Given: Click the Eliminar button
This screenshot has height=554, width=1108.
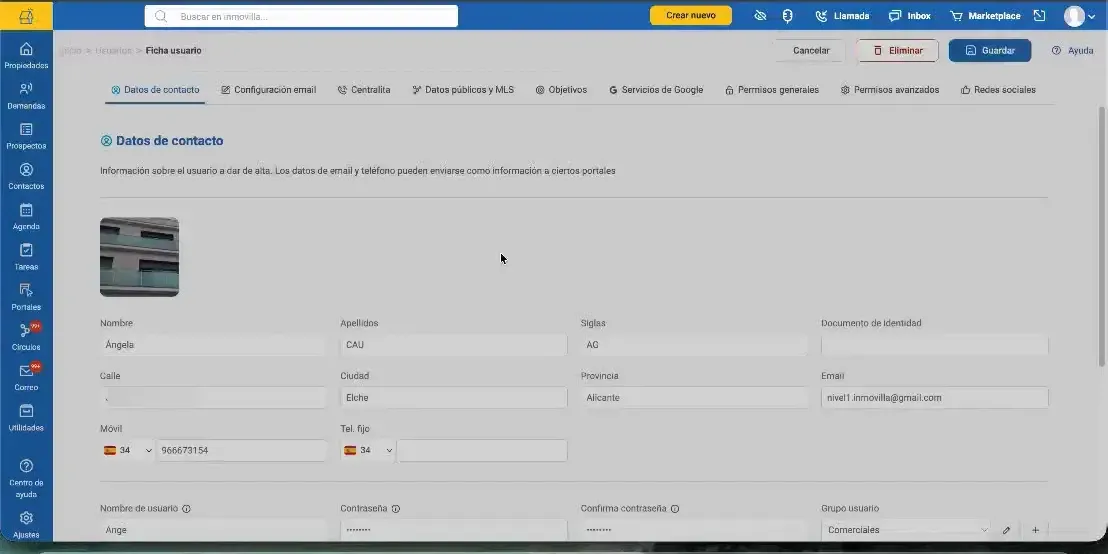Looking at the screenshot, I should tap(897, 50).
